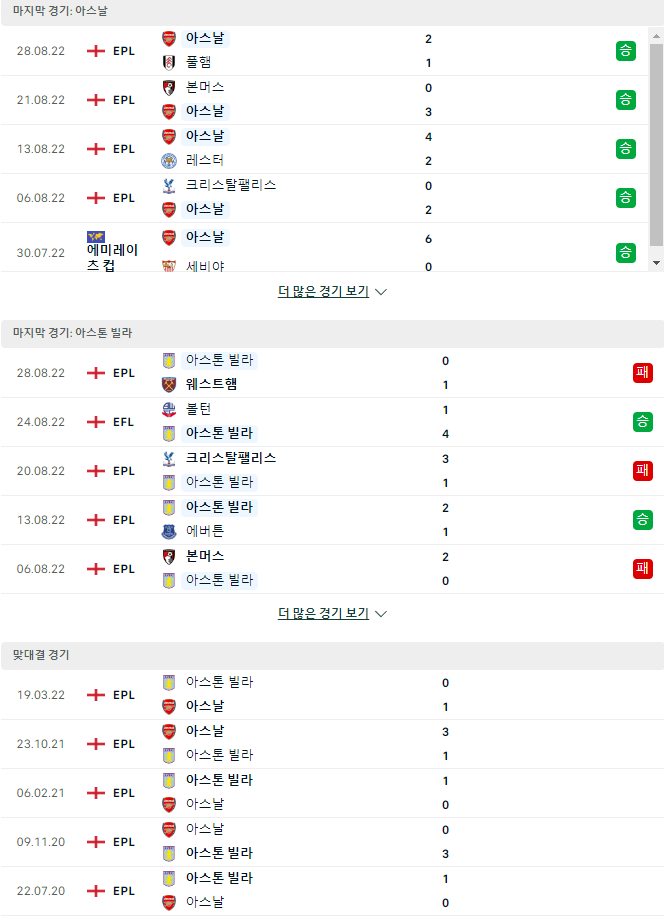Click the West Ham crest icon
664x919 pixels.
[169, 384]
